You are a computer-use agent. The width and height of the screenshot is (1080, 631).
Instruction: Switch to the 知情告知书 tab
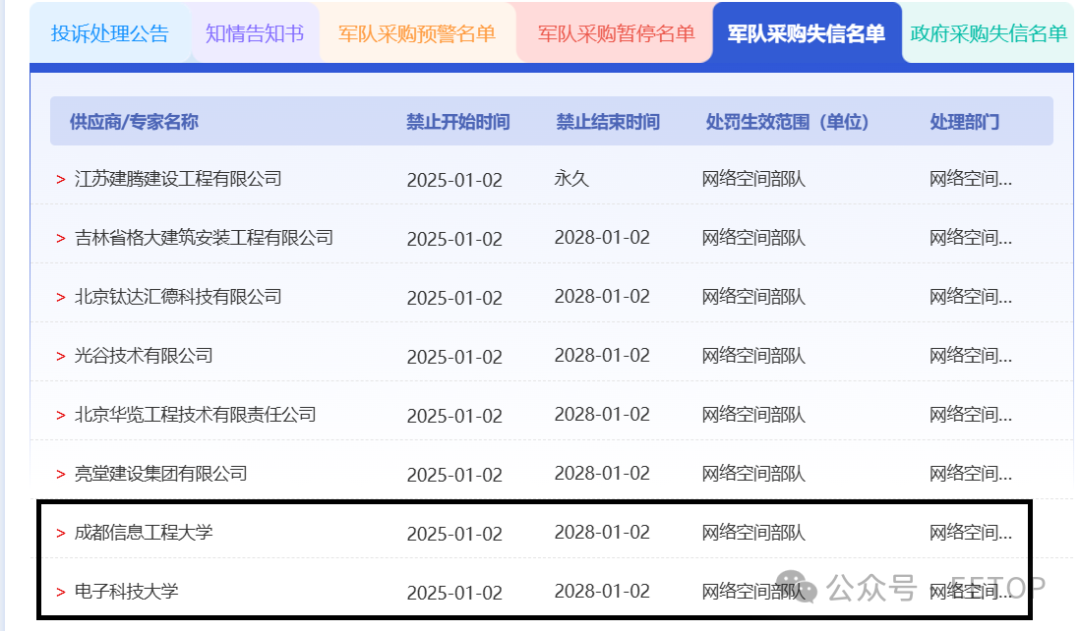coord(254,33)
